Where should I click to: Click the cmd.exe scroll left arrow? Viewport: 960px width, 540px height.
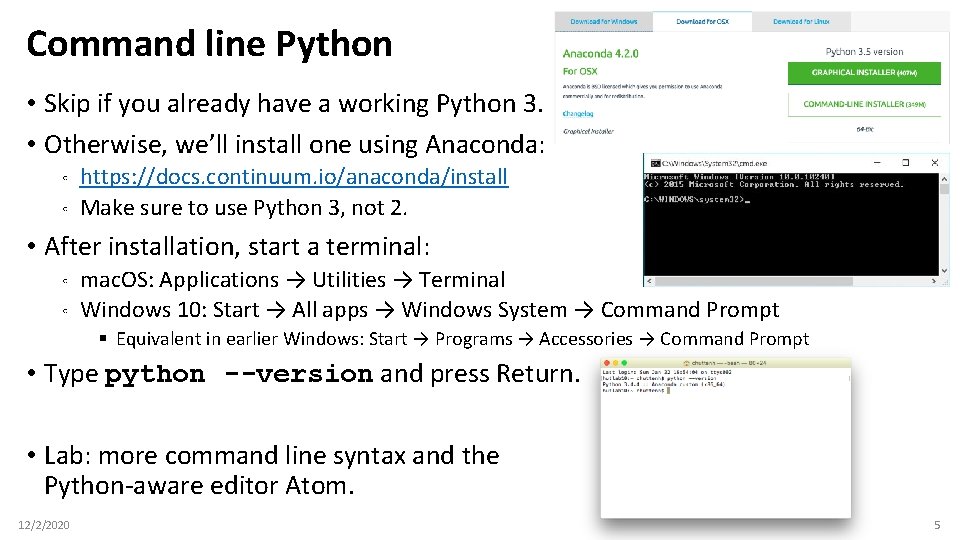pos(650,281)
